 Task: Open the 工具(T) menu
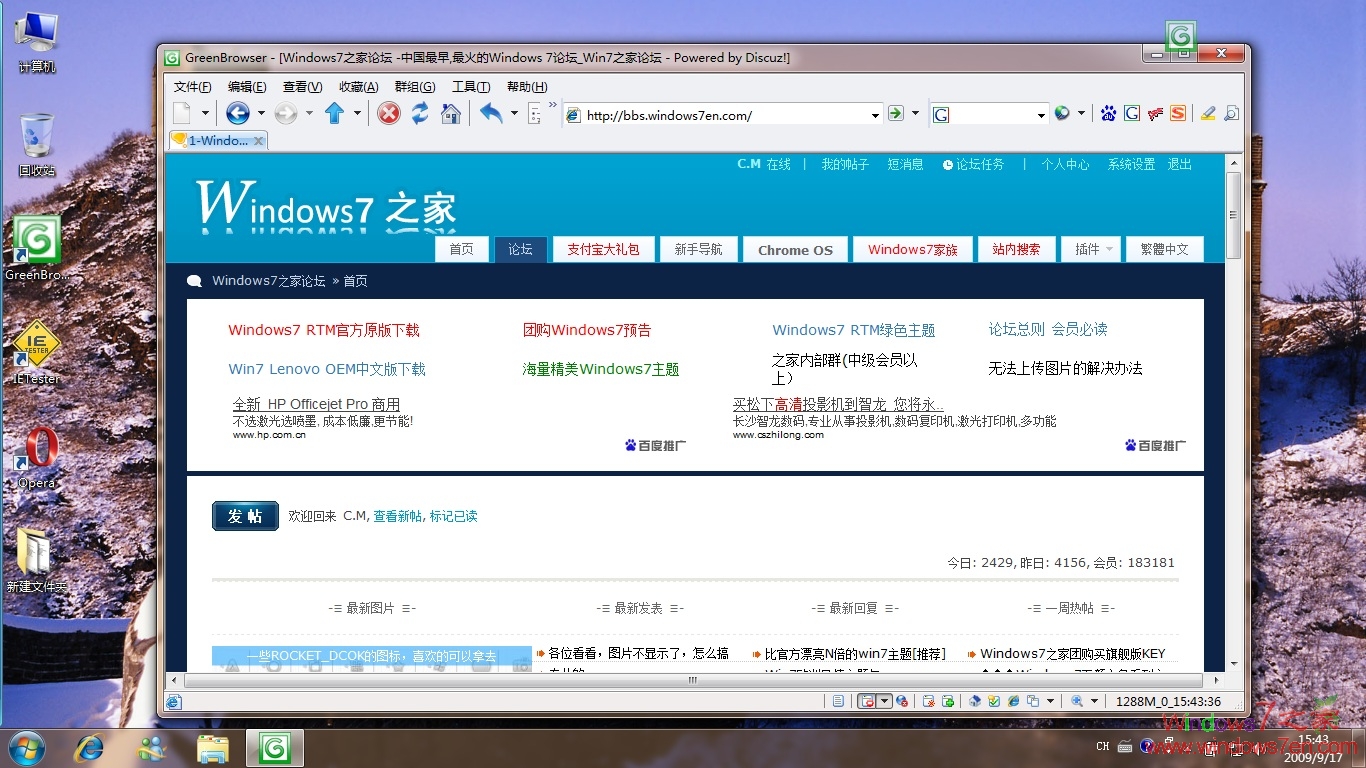(471, 86)
